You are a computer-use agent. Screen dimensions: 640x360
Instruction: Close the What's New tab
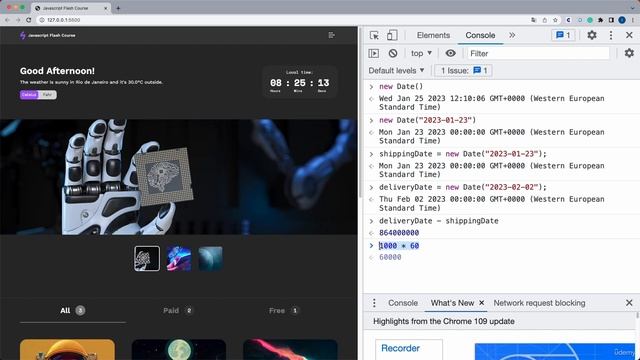pyautogui.click(x=481, y=303)
